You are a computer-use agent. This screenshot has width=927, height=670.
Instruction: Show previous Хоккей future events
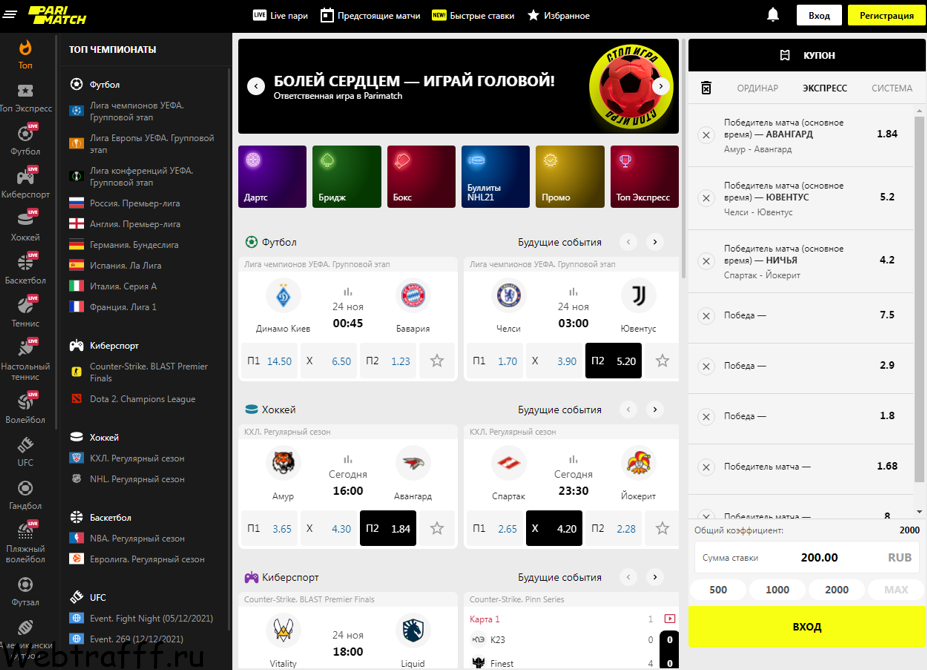[x=628, y=409]
